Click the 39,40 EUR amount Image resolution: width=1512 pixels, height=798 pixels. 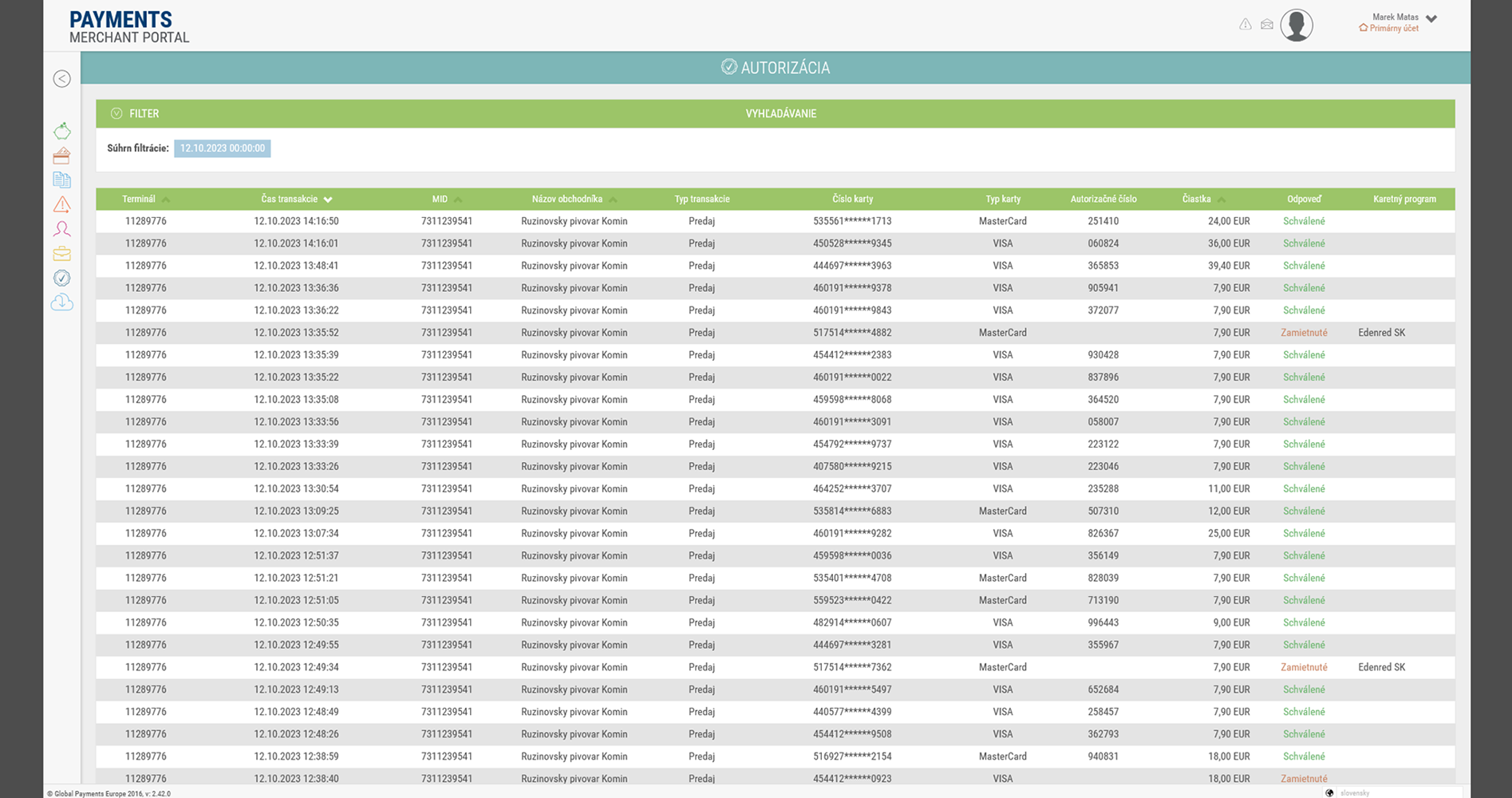(1229, 266)
